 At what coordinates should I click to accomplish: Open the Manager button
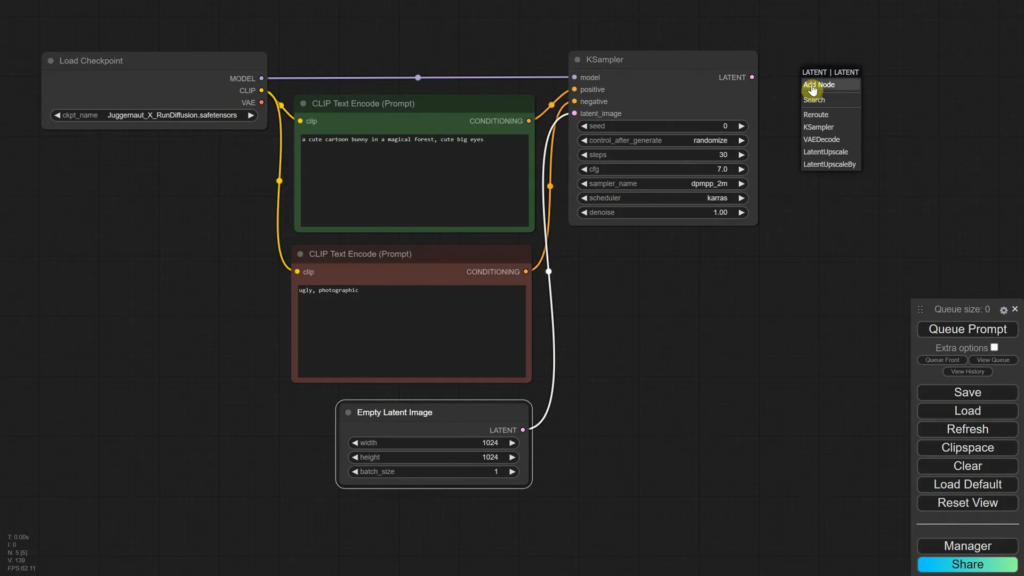click(967, 546)
